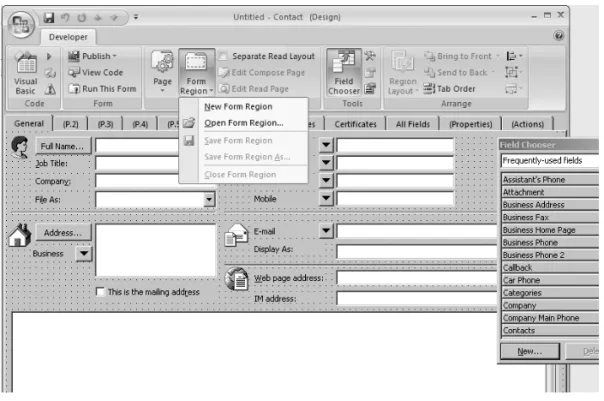Switch to the All Fields tab
Image resolution: width=604 pixels, height=401 pixels.
pyautogui.click(x=413, y=124)
